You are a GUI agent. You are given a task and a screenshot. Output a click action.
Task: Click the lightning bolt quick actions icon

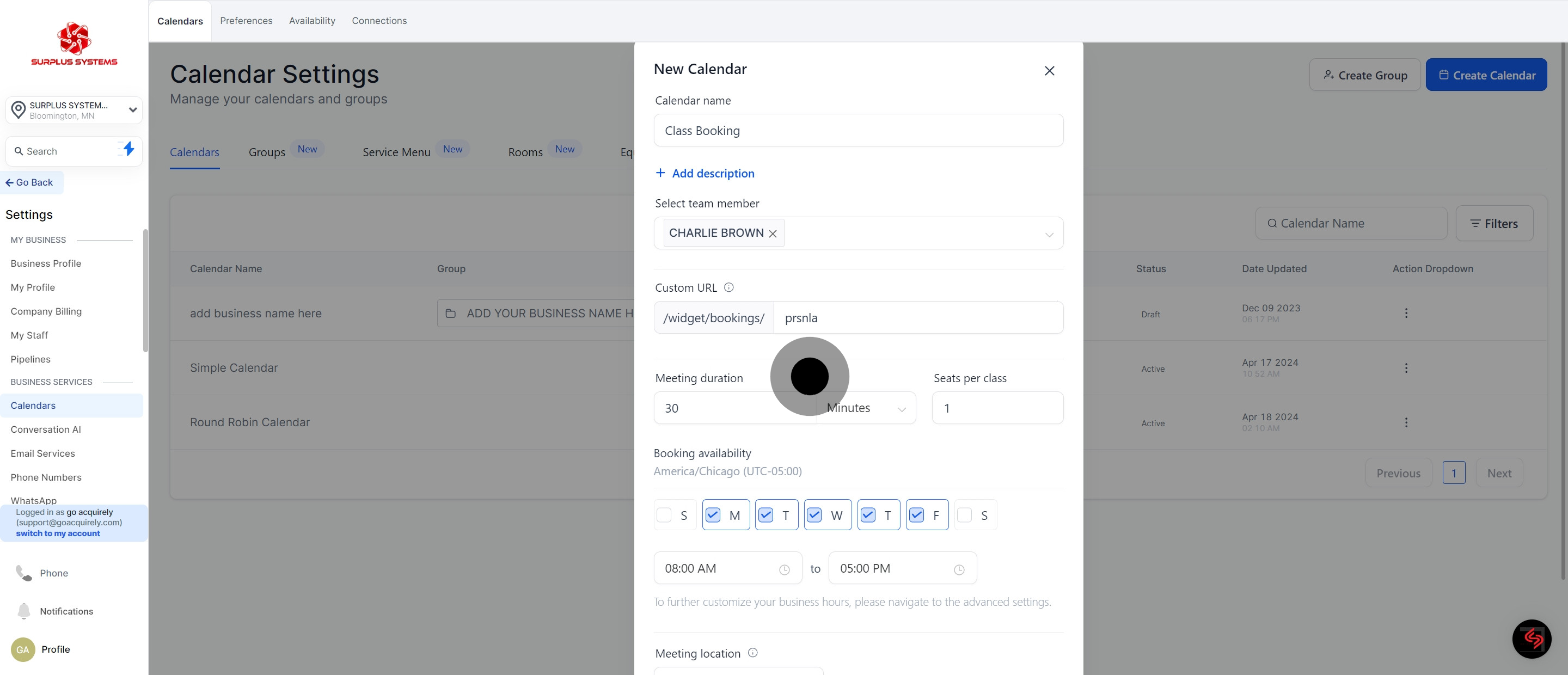pos(128,149)
